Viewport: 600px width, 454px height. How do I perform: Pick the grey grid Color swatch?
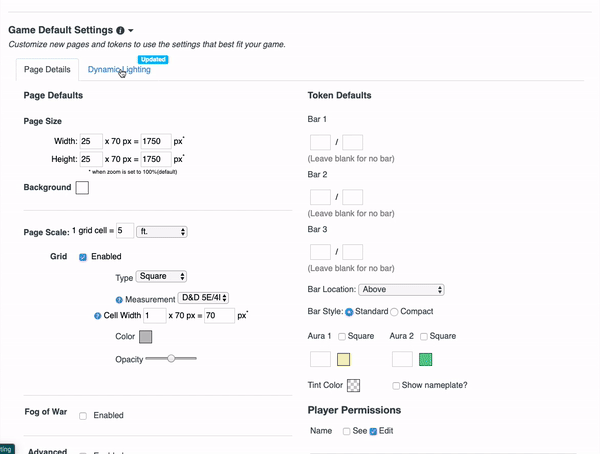point(146,337)
